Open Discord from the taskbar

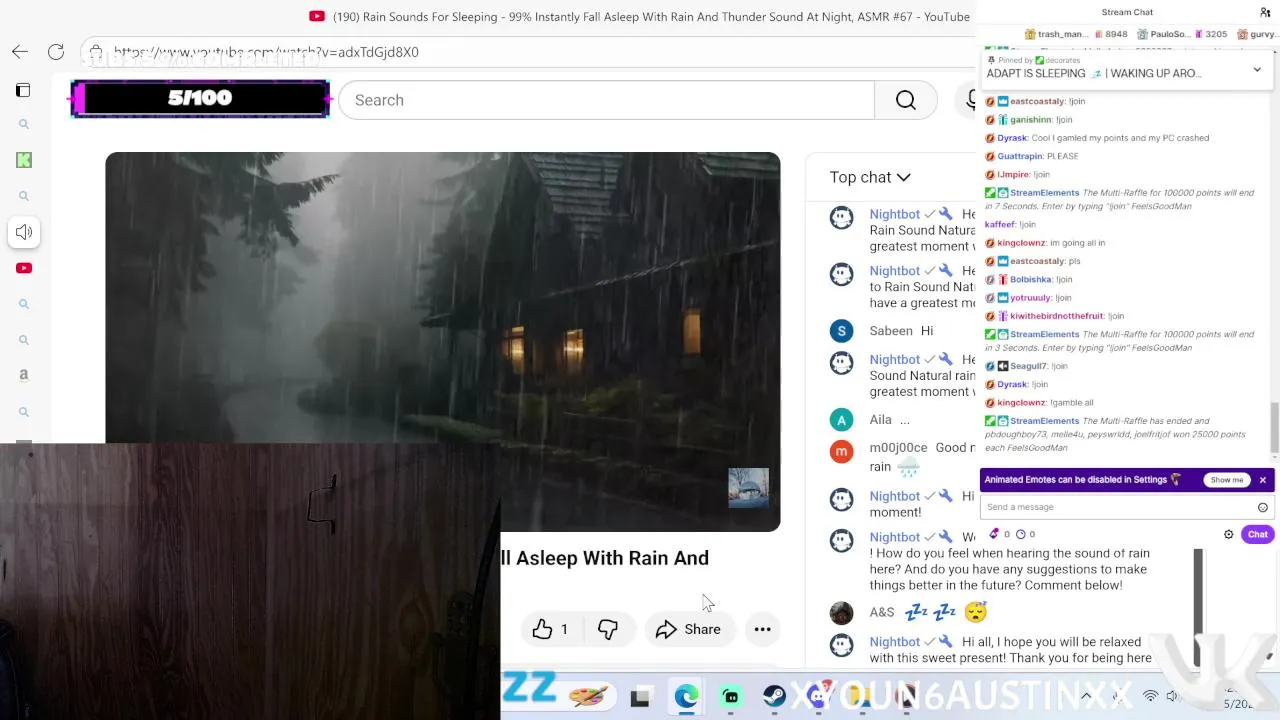(819, 696)
